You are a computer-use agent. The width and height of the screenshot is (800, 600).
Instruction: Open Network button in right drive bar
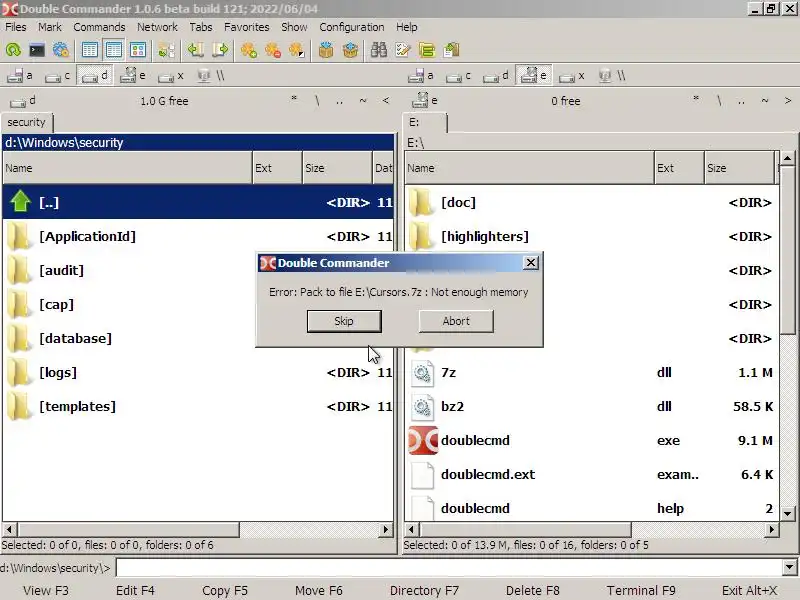click(612, 76)
